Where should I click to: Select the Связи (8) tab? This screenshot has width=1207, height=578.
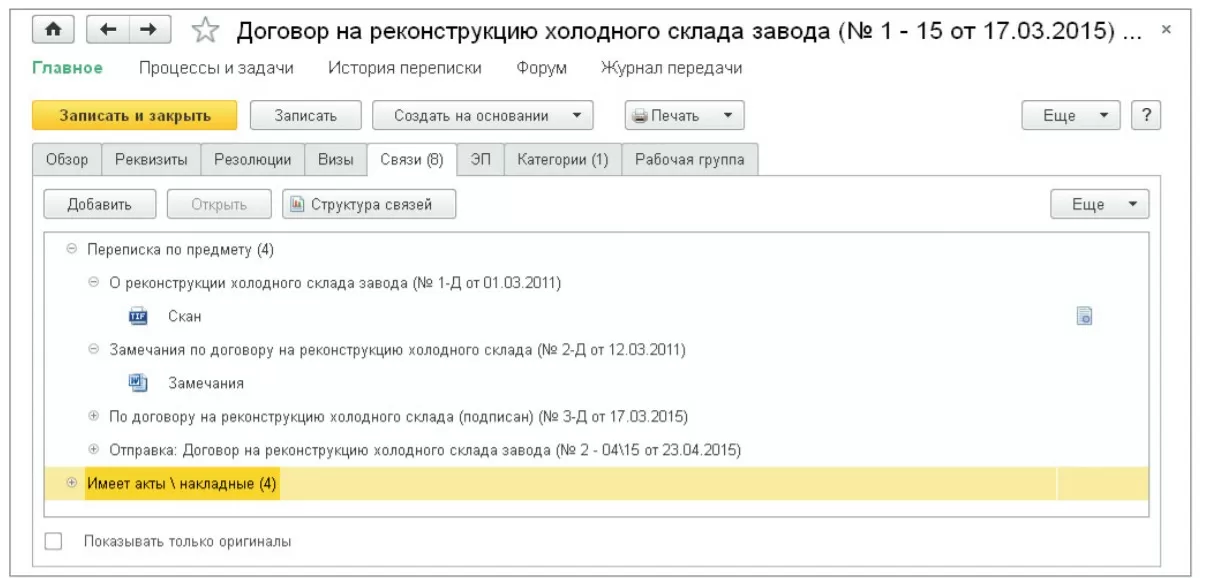pyautogui.click(x=412, y=159)
